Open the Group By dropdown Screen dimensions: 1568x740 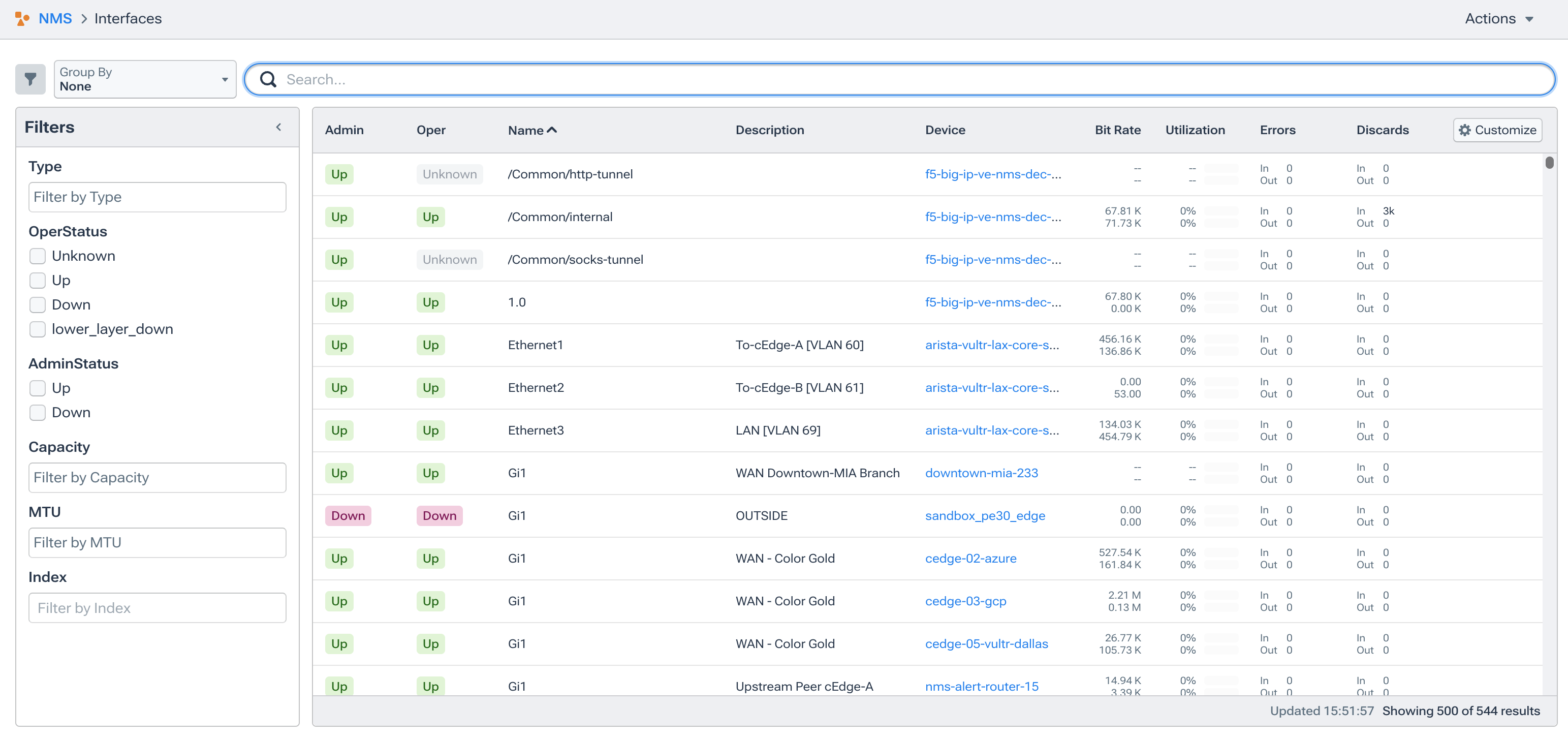[x=145, y=79]
